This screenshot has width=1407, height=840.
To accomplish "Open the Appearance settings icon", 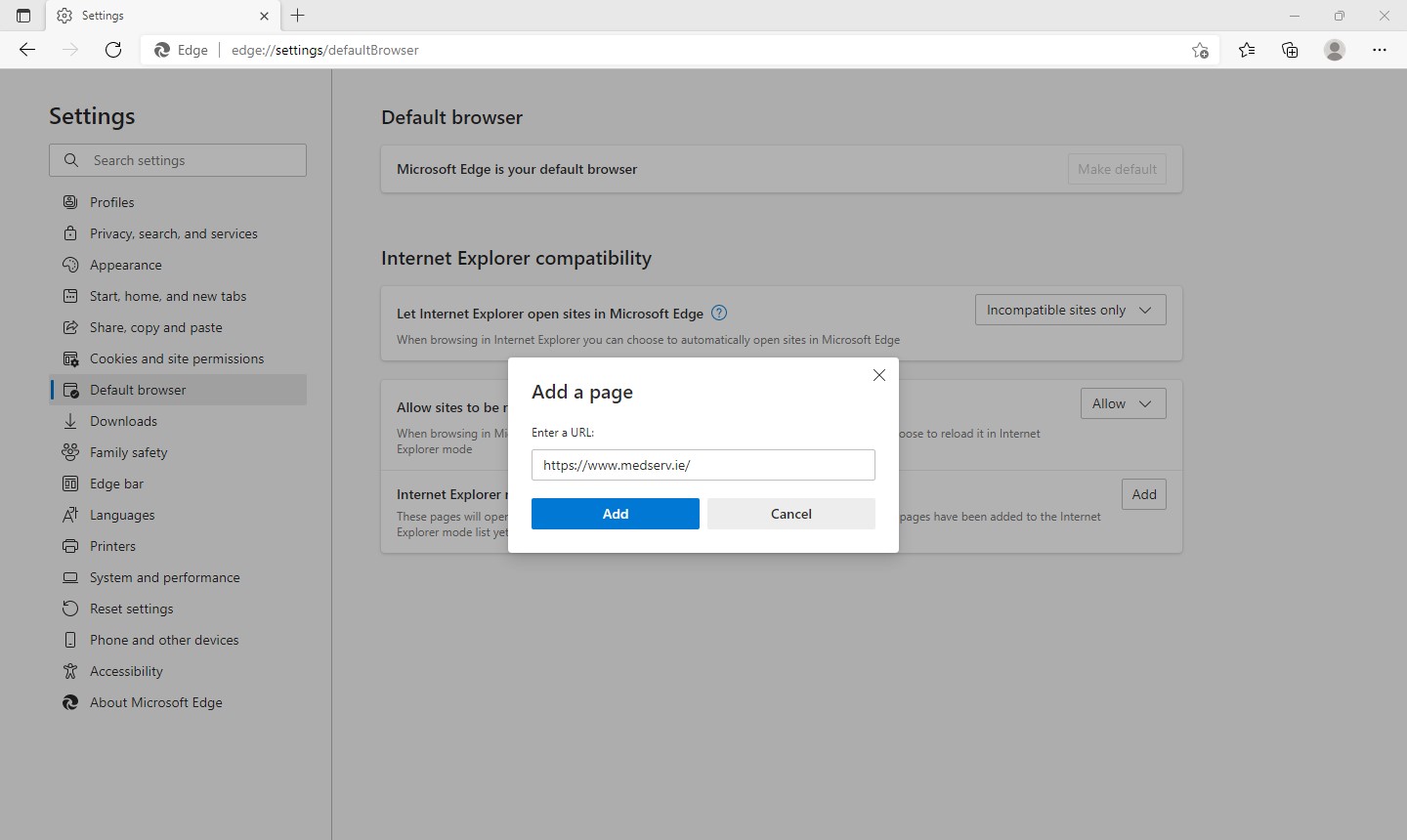I will coord(69,265).
